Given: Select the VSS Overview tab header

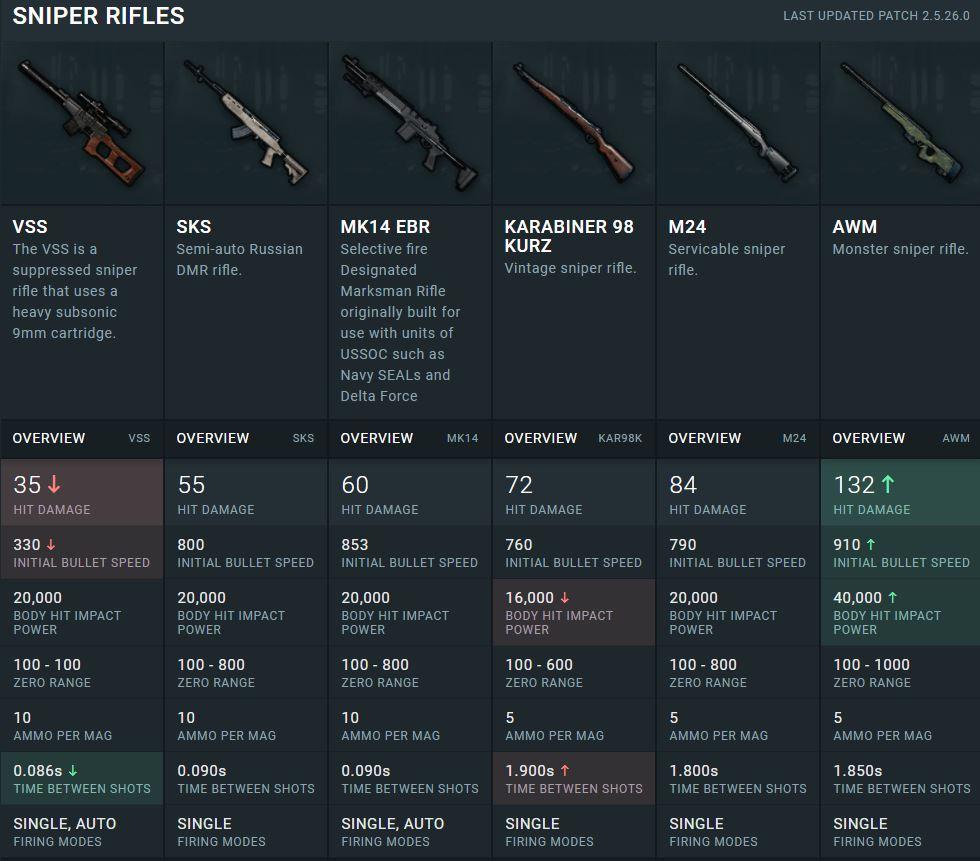Looking at the screenshot, I should pyautogui.click(x=82, y=438).
